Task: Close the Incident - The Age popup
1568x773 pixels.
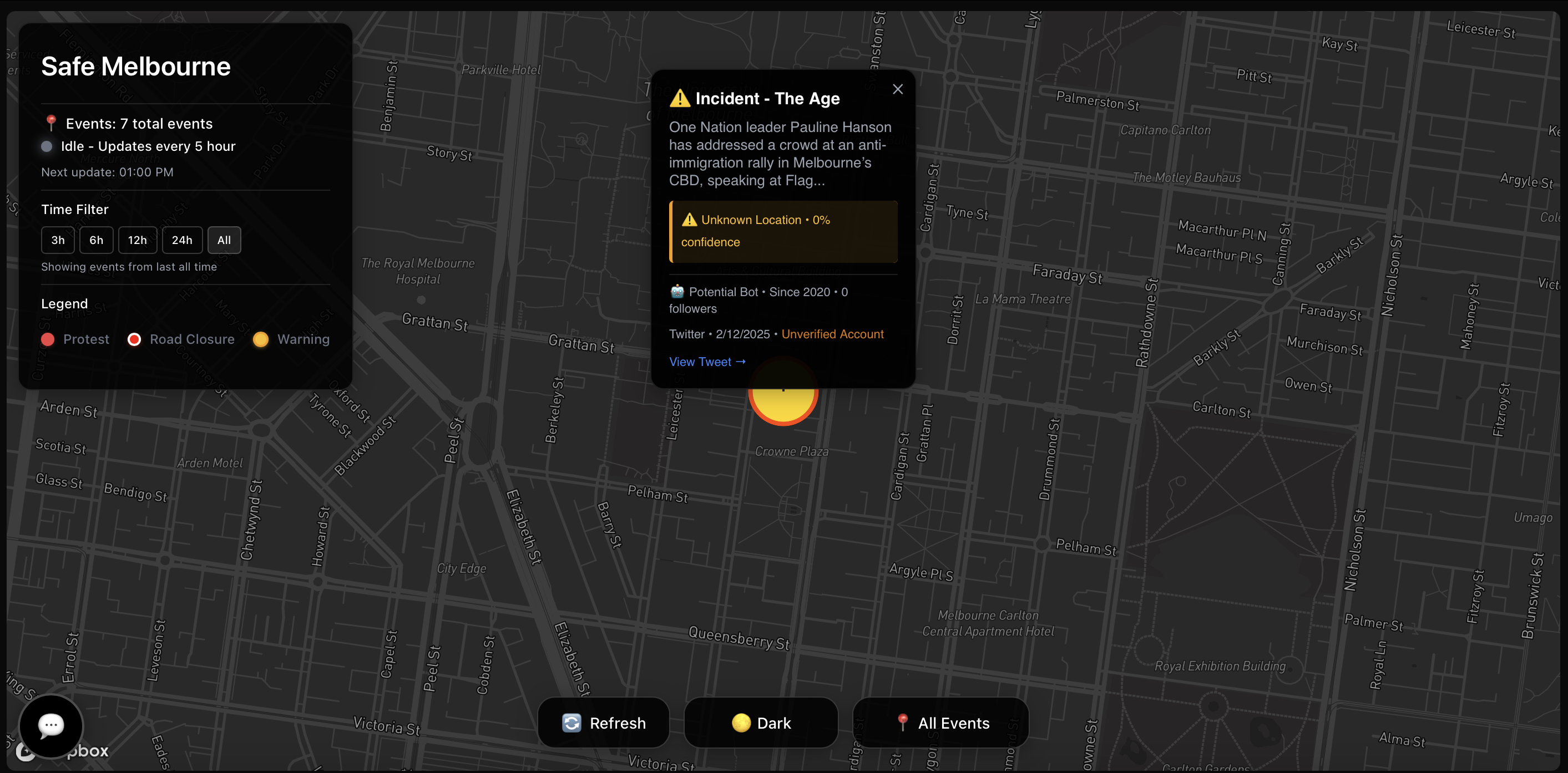Action: [x=898, y=89]
